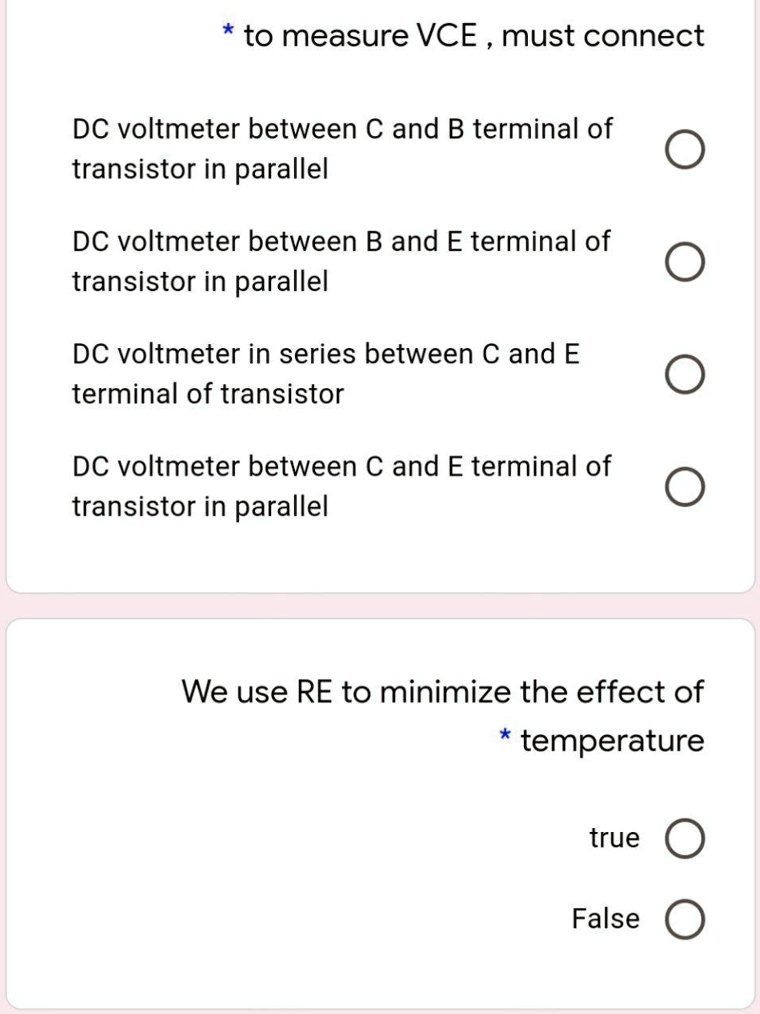The height and width of the screenshot is (1014, 760).
Task: Pick the 'DC voltmeter between C and E in parallel' option
Action: pos(684,488)
